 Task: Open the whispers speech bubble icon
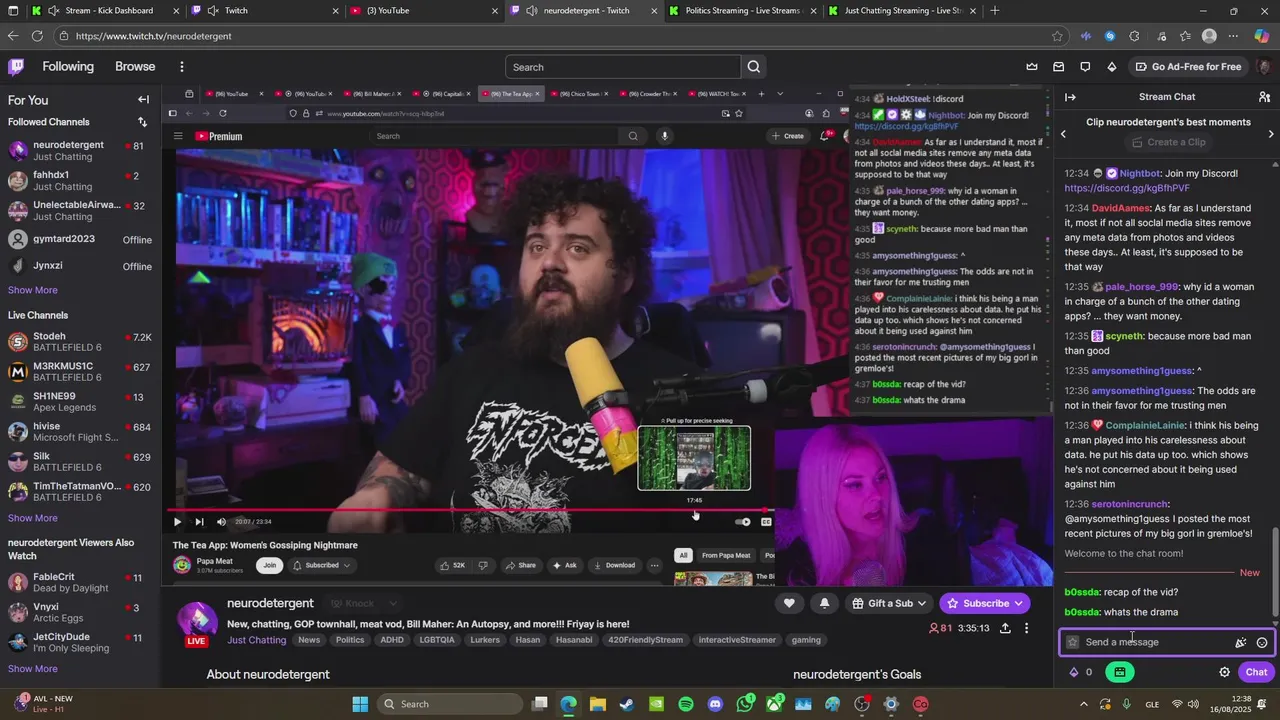point(1085,67)
